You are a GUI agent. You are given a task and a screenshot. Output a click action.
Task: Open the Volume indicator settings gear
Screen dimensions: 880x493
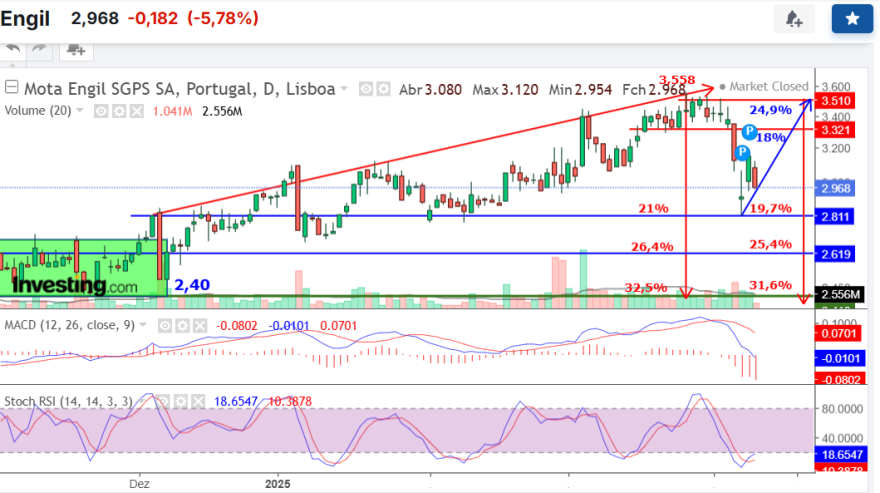[118, 111]
